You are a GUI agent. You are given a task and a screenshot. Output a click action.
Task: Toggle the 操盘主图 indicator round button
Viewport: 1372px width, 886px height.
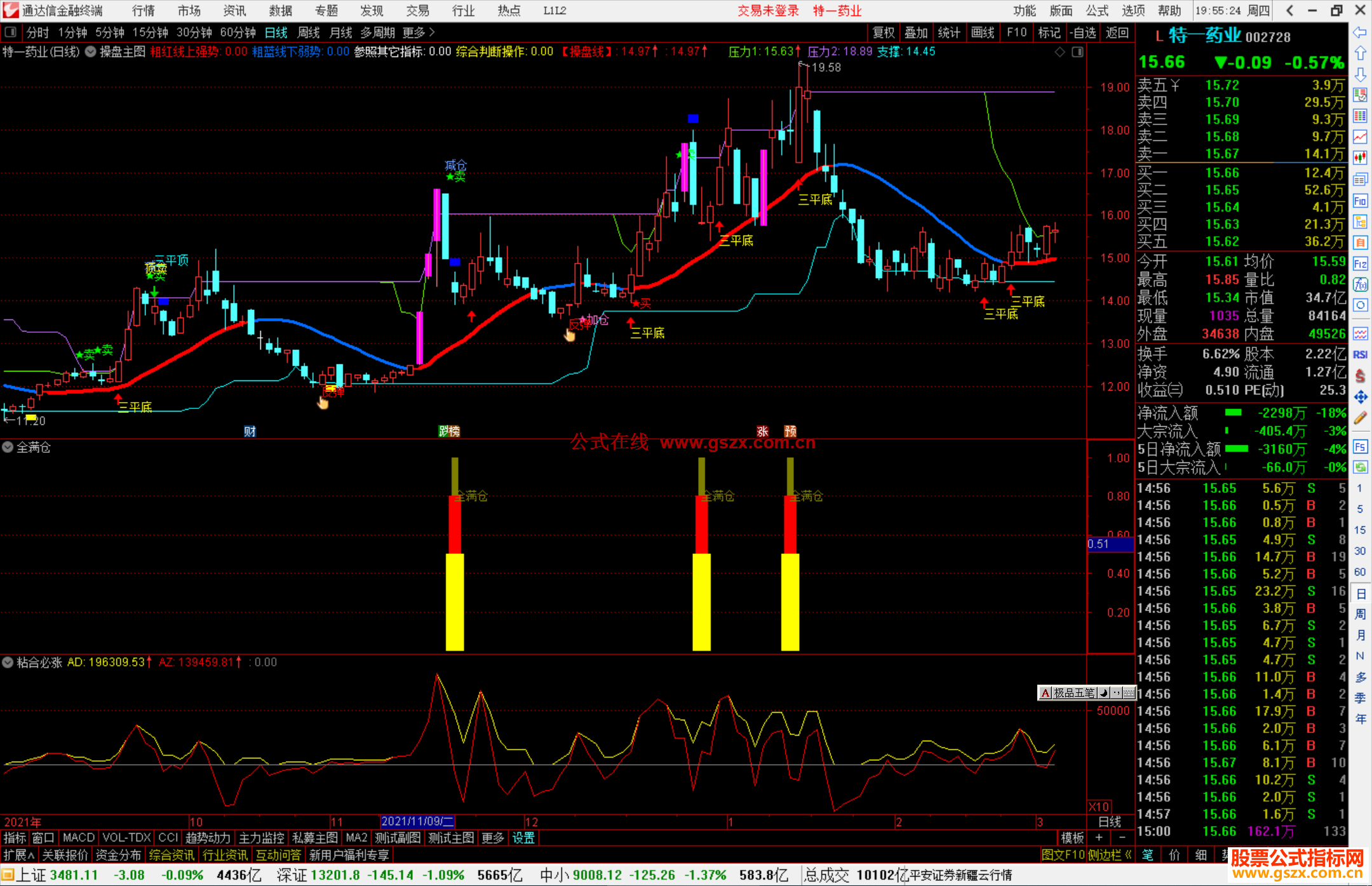tap(91, 51)
